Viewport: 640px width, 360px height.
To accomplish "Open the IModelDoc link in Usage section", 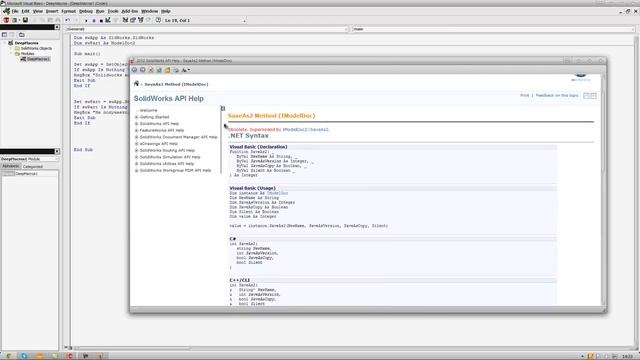I will click(278, 193).
